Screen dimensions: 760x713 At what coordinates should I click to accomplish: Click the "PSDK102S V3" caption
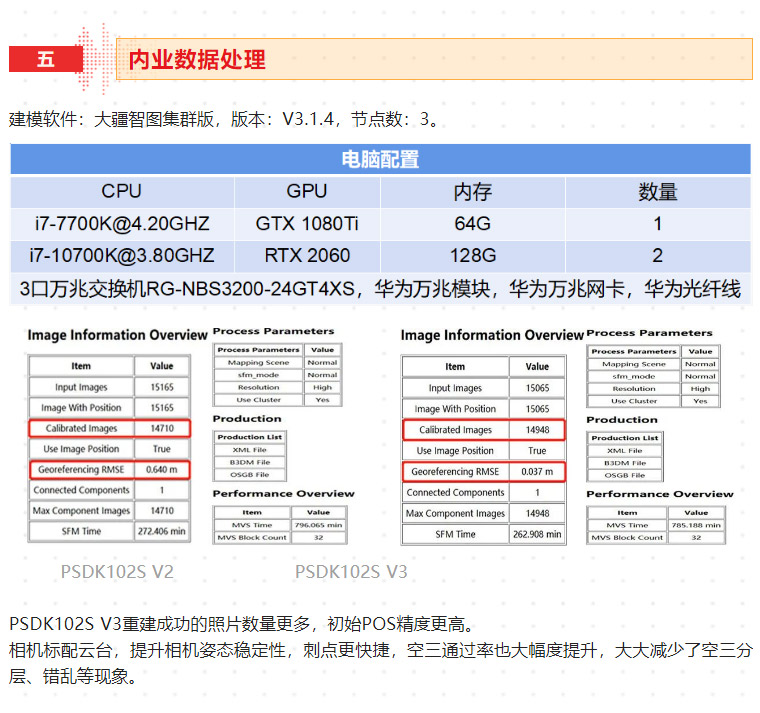point(351,572)
